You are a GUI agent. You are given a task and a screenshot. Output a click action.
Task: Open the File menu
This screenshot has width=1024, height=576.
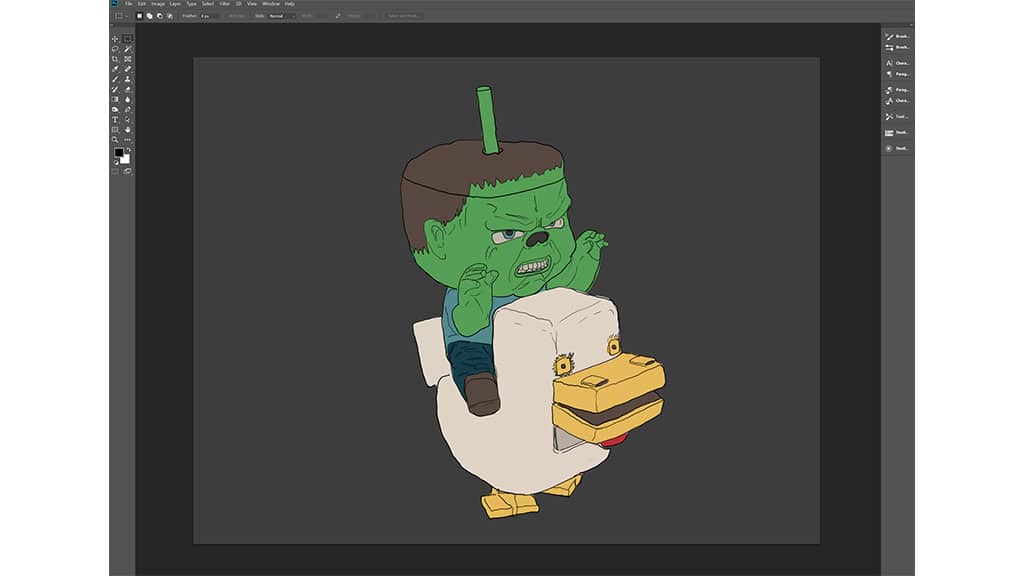(x=129, y=3)
